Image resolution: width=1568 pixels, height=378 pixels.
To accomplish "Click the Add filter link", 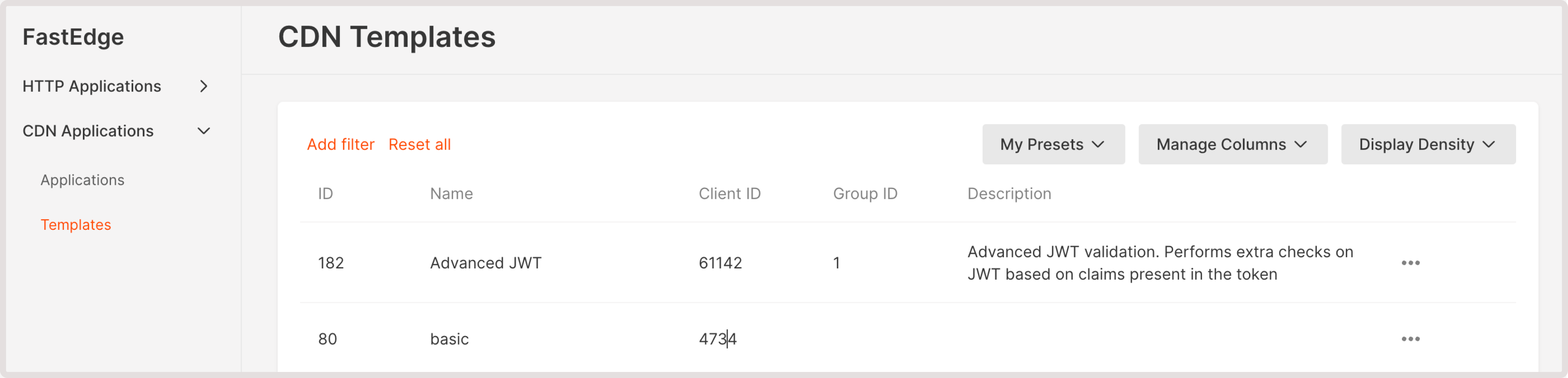I will pos(341,144).
